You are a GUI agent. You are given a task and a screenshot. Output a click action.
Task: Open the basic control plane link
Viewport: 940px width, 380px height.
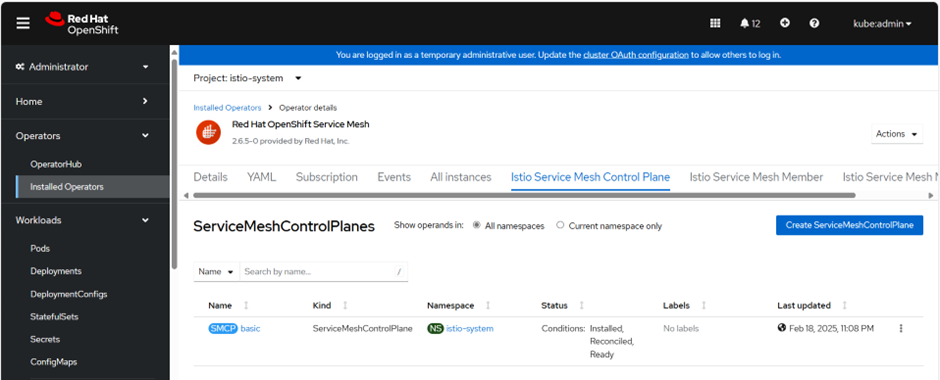251,328
